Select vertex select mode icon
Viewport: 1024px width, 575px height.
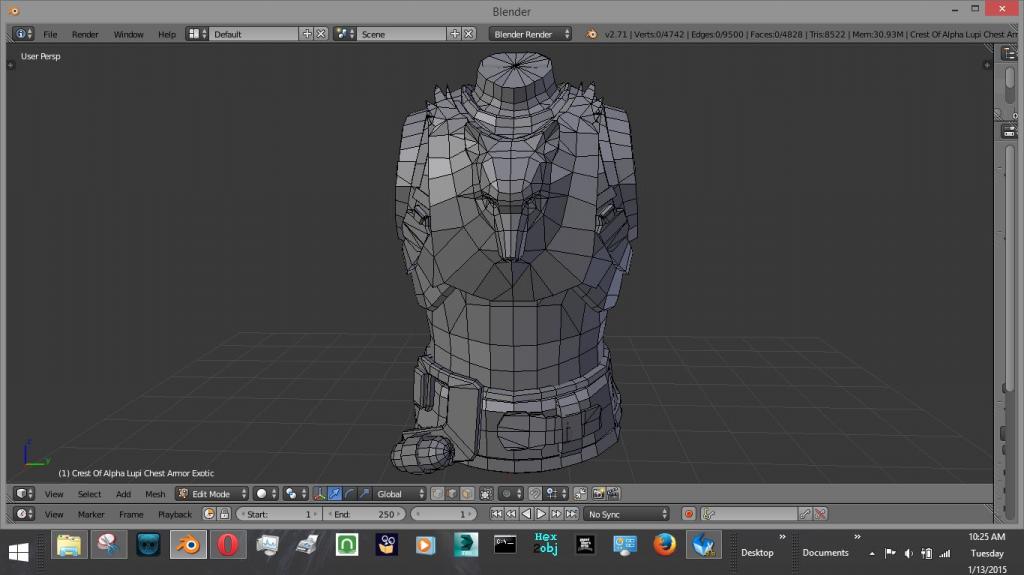(x=436, y=494)
